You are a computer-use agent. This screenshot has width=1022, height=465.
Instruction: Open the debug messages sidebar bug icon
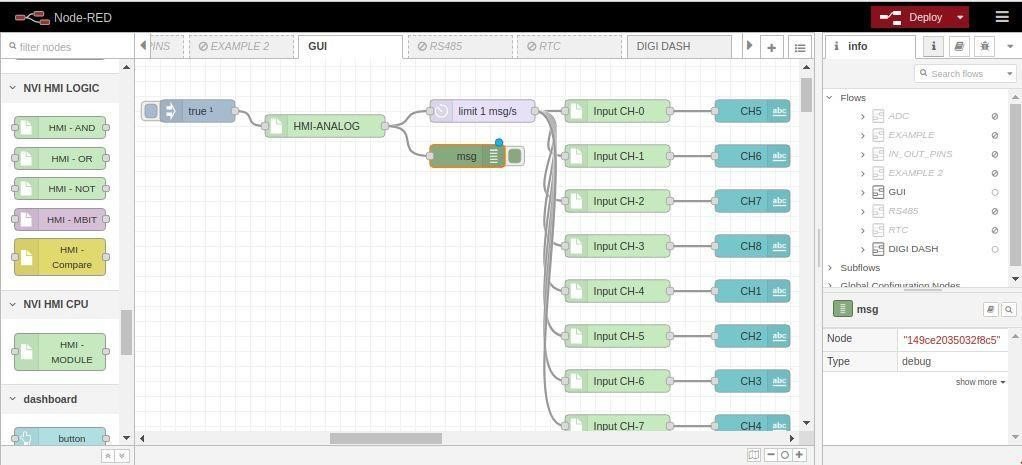(x=985, y=47)
